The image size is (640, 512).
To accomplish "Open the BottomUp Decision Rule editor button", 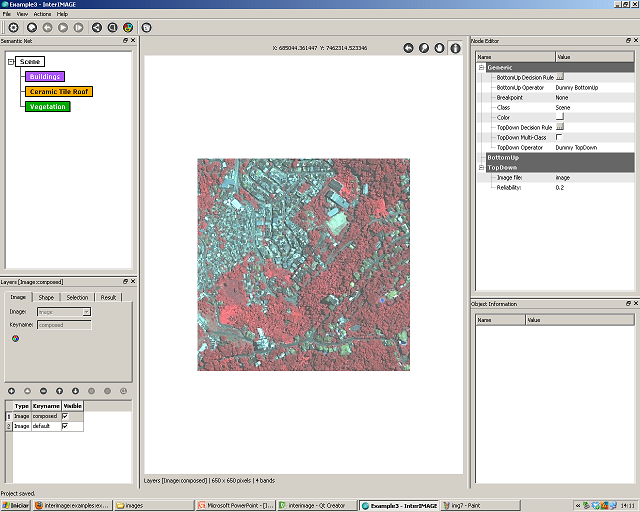I will pos(560,77).
